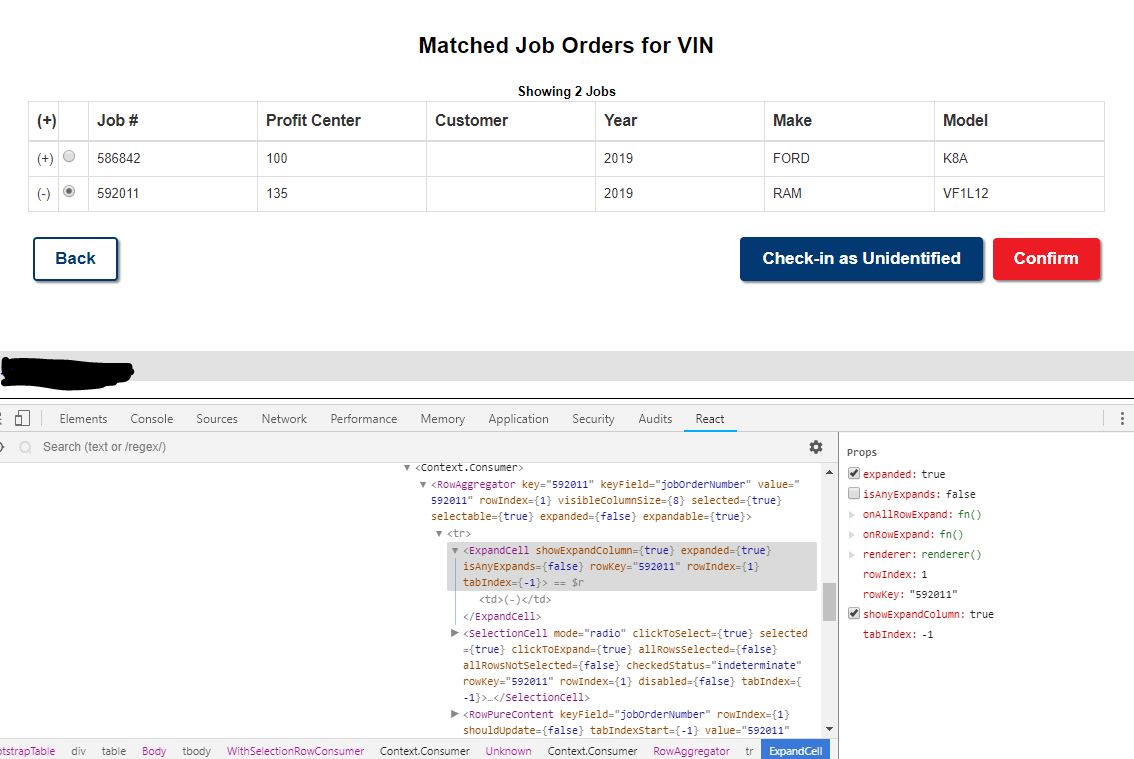Image resolution: width=1134 pixels, height=759 pixels.
Task: Switch to the Console tab
Action: click(151, 418)
